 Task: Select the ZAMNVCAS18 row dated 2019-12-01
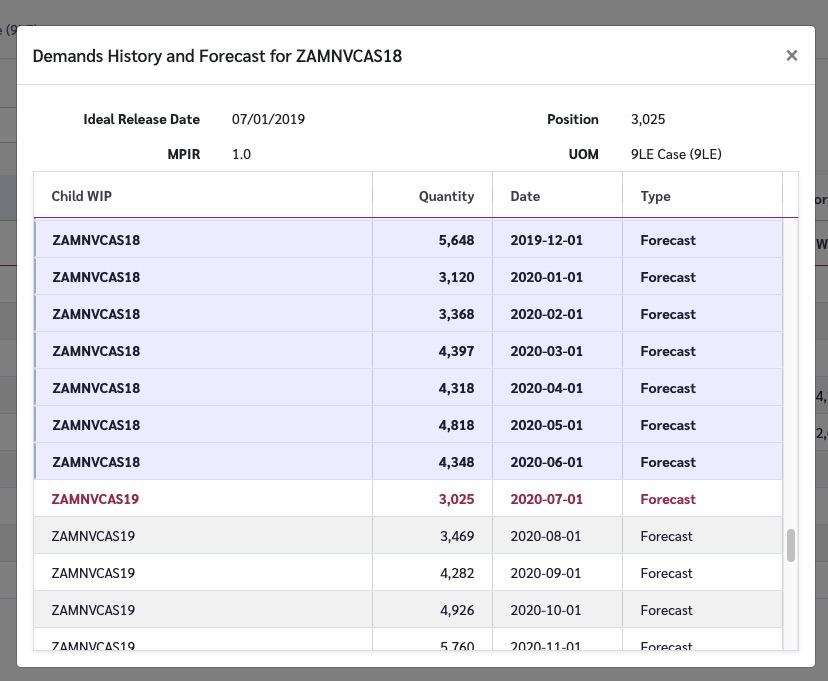[x=408, y=240]
